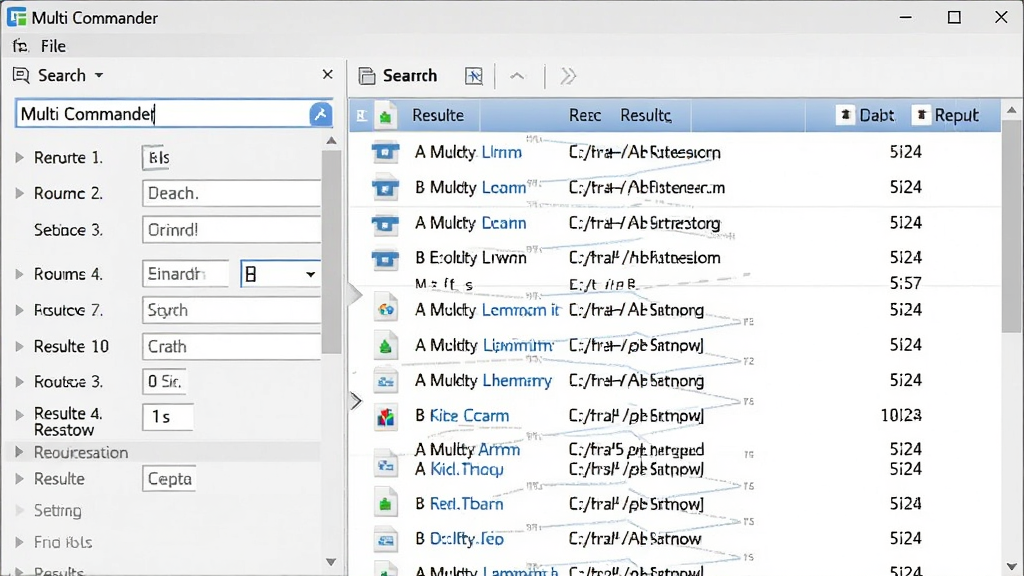Click the icon of A Mulcty Dcann row
The height and width of the screenshot is (576, 1024).
(x=385, y=224)
